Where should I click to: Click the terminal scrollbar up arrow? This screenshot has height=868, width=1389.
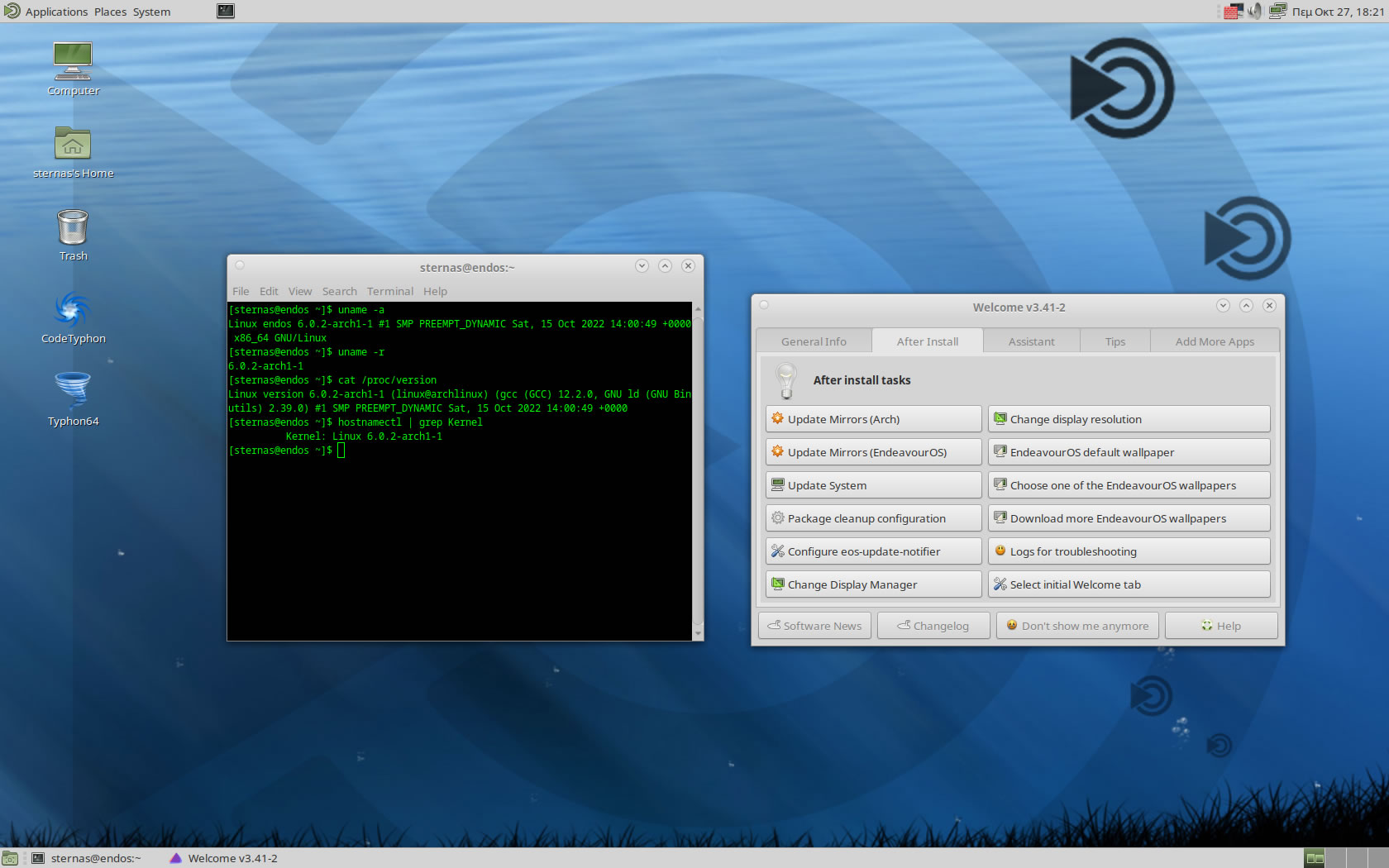[698, 308]
